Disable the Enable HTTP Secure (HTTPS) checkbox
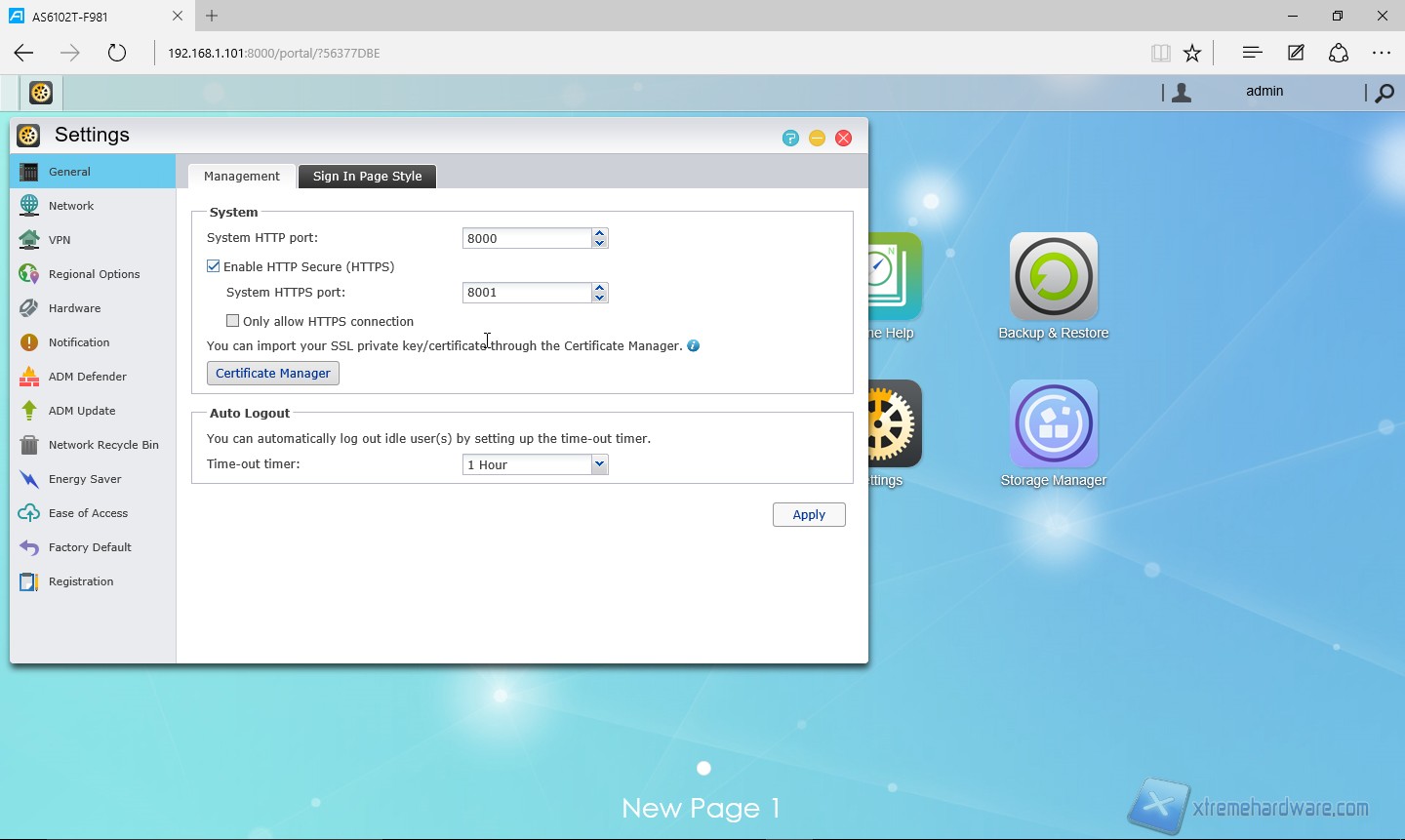The width and height of the screenshot is (1405, 840). [214, 266]
